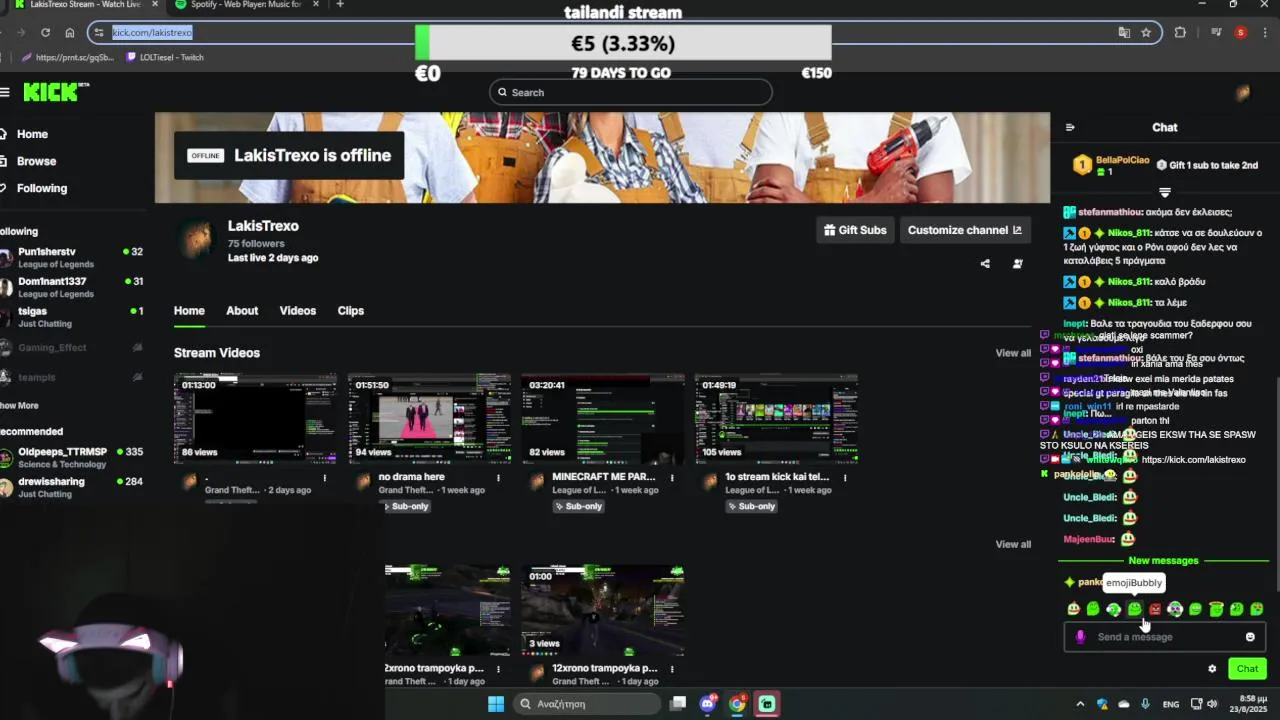Viewport: 1280px width, 720px height.
Task: Open the 'no drama here' video thumbnail
Action: pyautogui.click(x=429, y=419)
